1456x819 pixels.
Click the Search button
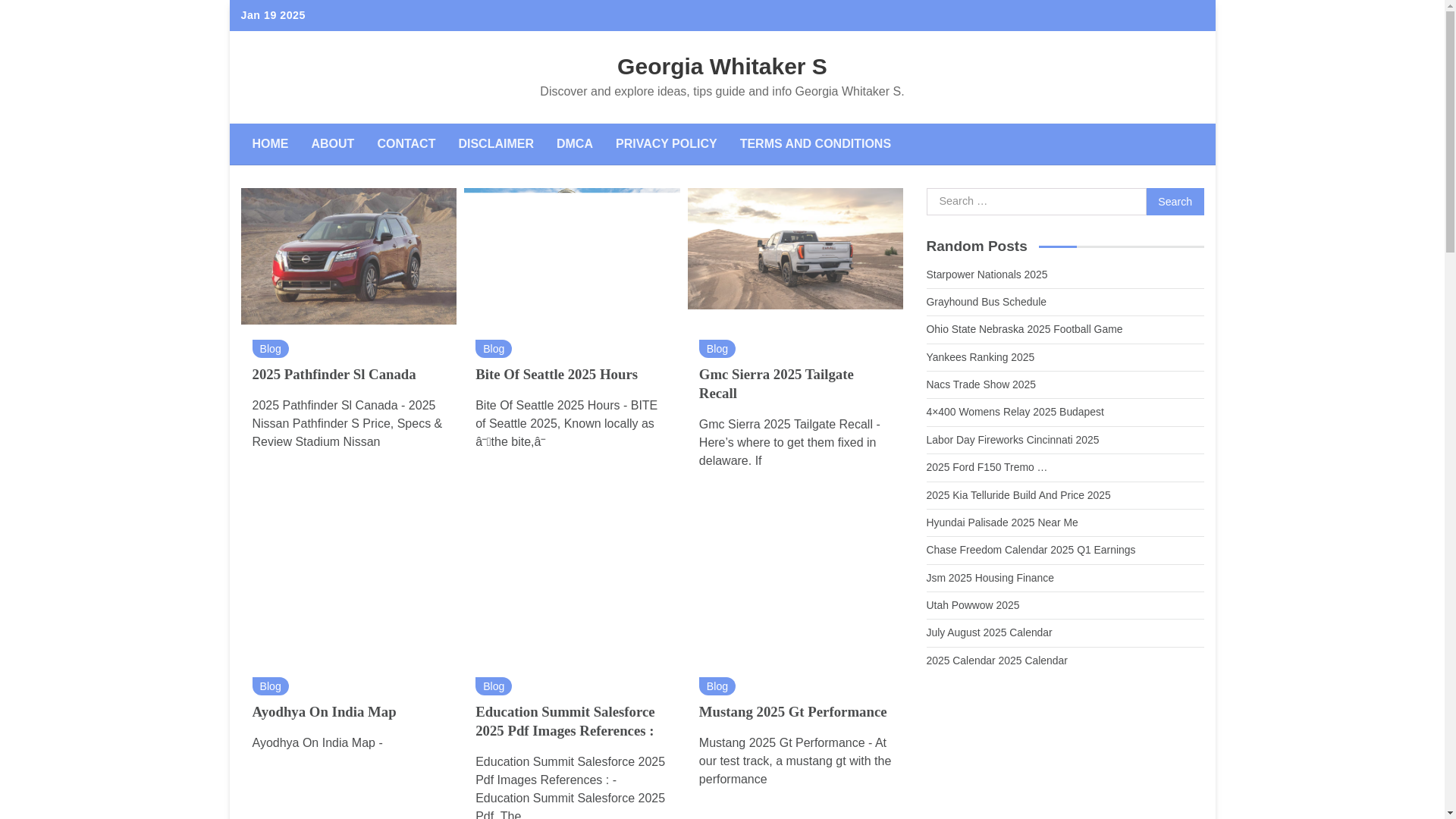pos(1174,202)
